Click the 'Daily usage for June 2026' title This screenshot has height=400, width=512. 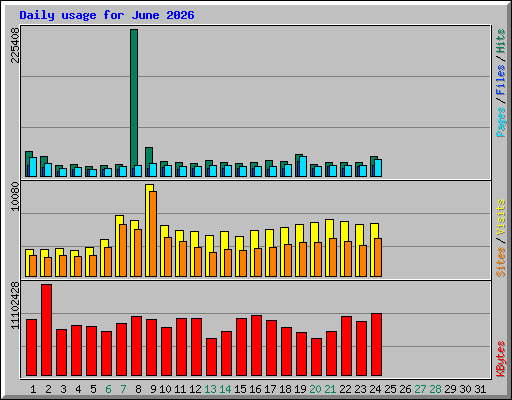[107, 15]
